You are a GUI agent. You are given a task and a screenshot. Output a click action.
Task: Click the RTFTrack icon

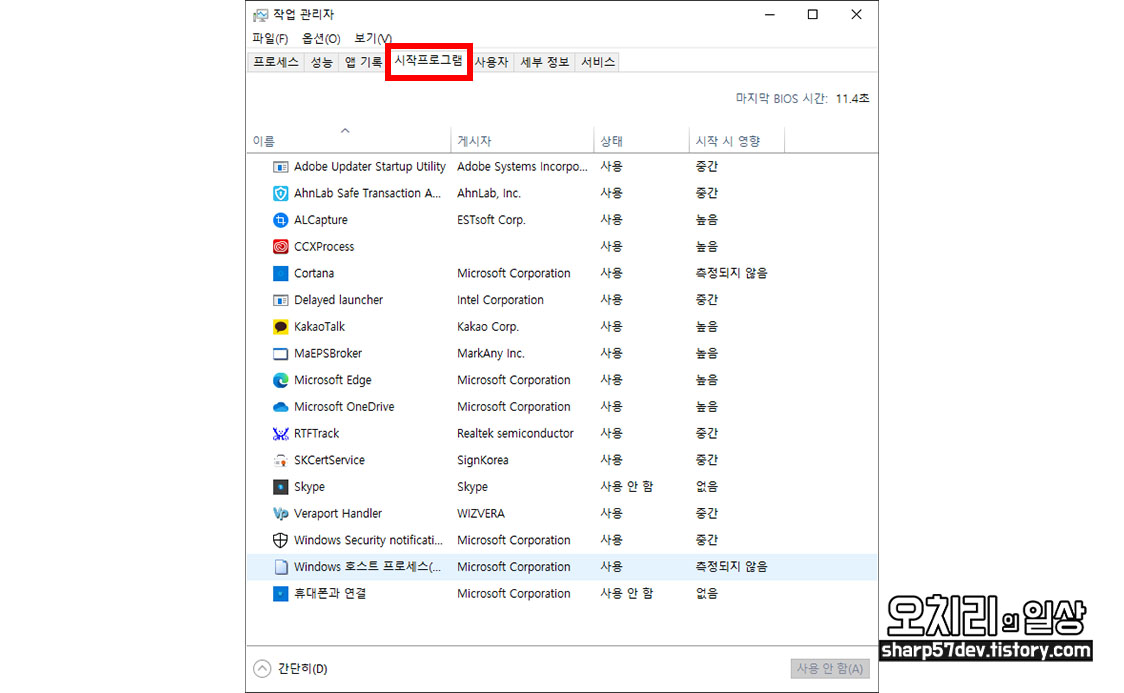tap(280, 434)
